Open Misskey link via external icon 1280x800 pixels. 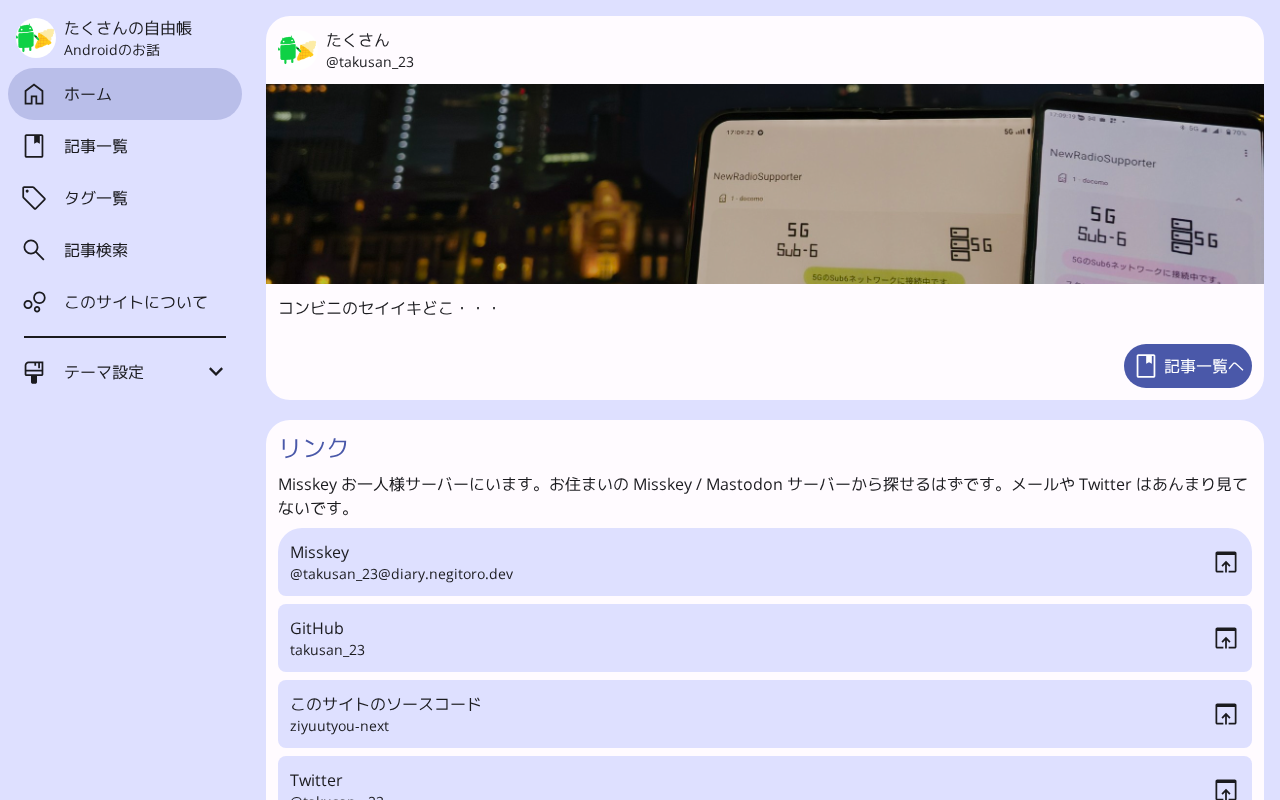pyautogui.click(x=1226, y=562)
